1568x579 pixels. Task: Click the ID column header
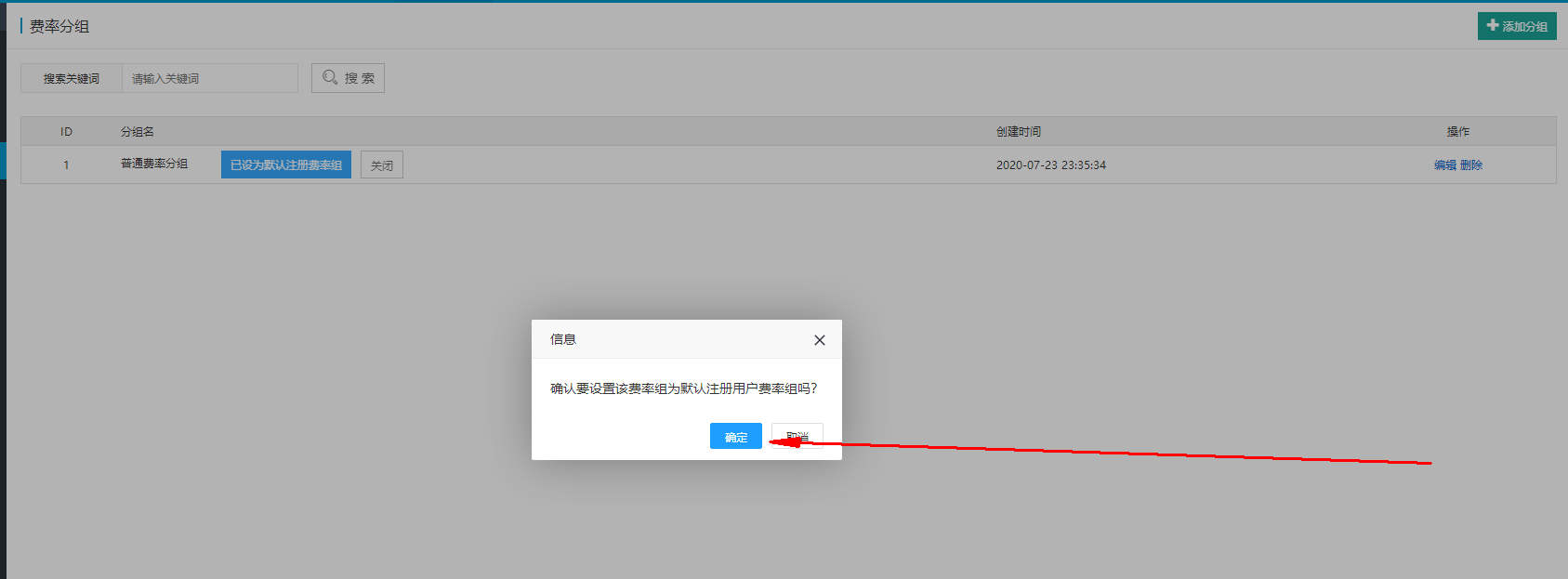pos(66,131)
